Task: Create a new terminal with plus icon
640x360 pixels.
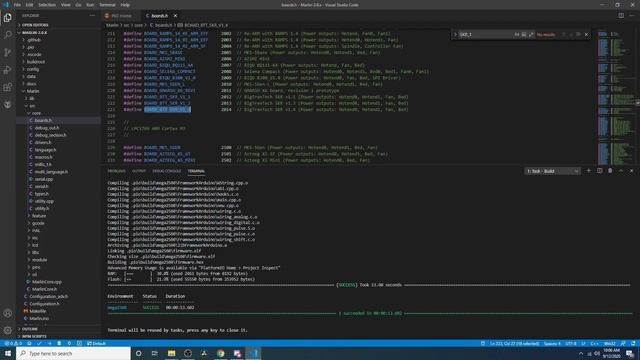Action: [589, 171]
